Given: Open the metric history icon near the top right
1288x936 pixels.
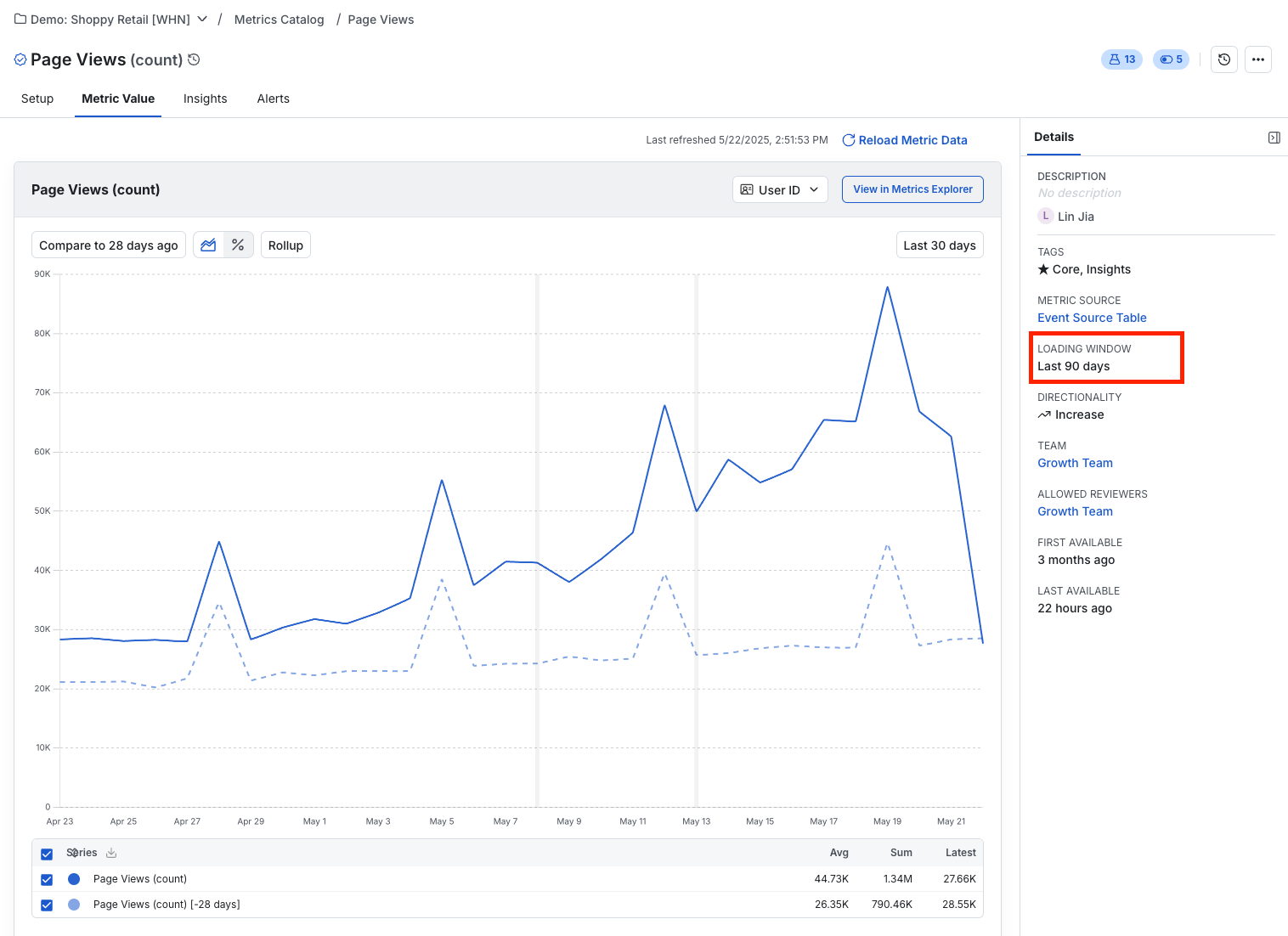Looking at the screenshot, I should click(1223, 59).
